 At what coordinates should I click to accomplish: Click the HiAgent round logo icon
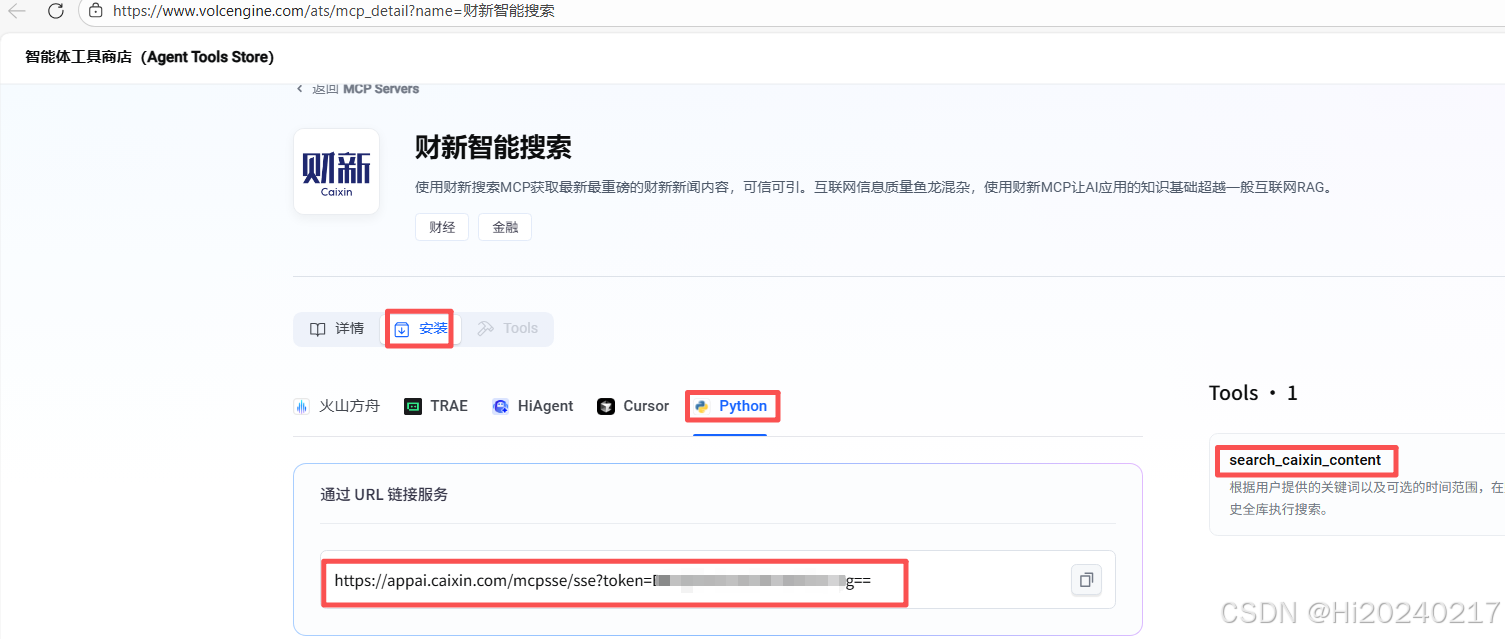pyautogui.click(x=500, y=406)
